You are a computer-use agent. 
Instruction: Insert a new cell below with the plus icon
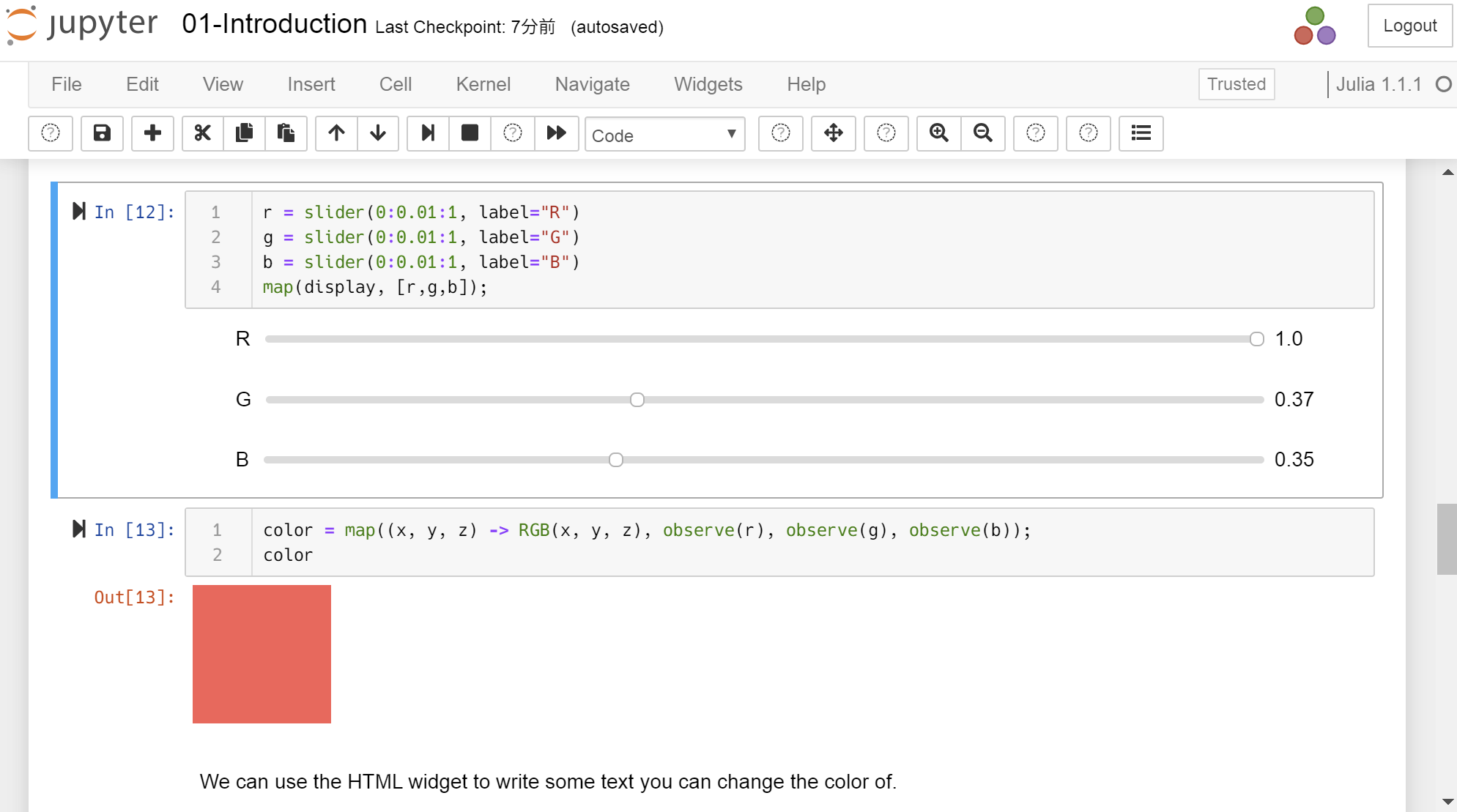(x=152, y=134)
